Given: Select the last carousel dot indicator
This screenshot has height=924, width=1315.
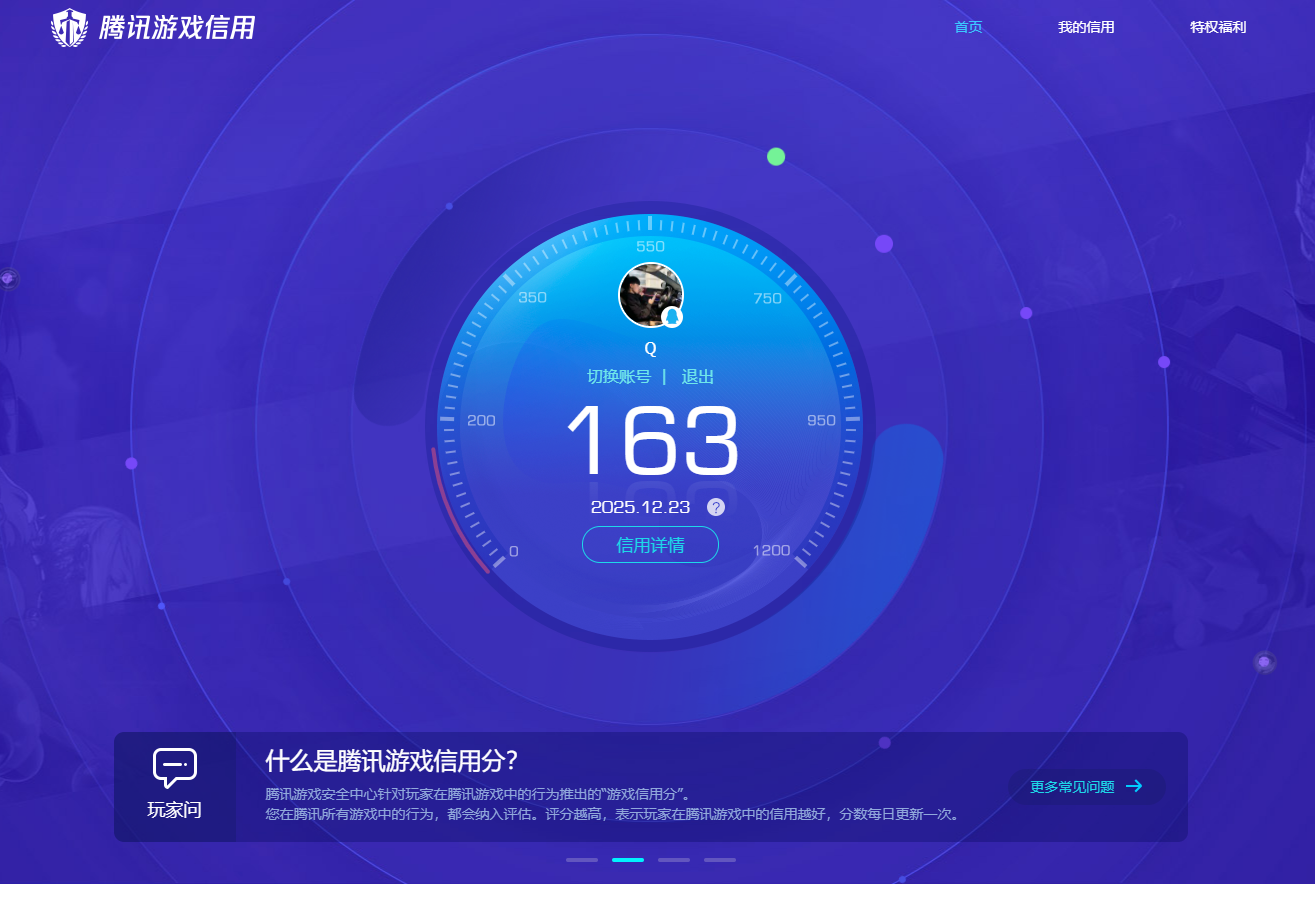Looking at the screenshot, I should click(720, 859).
